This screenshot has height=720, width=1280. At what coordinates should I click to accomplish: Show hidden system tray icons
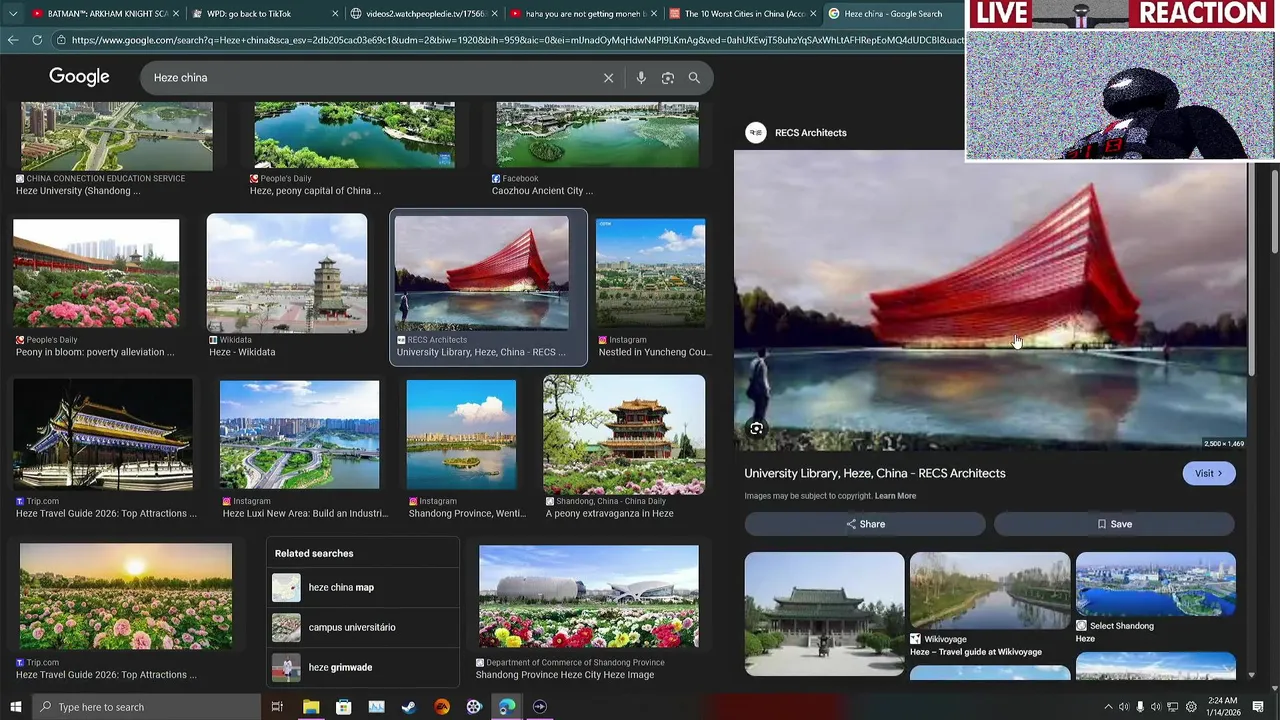click(x=1107, y=707)
